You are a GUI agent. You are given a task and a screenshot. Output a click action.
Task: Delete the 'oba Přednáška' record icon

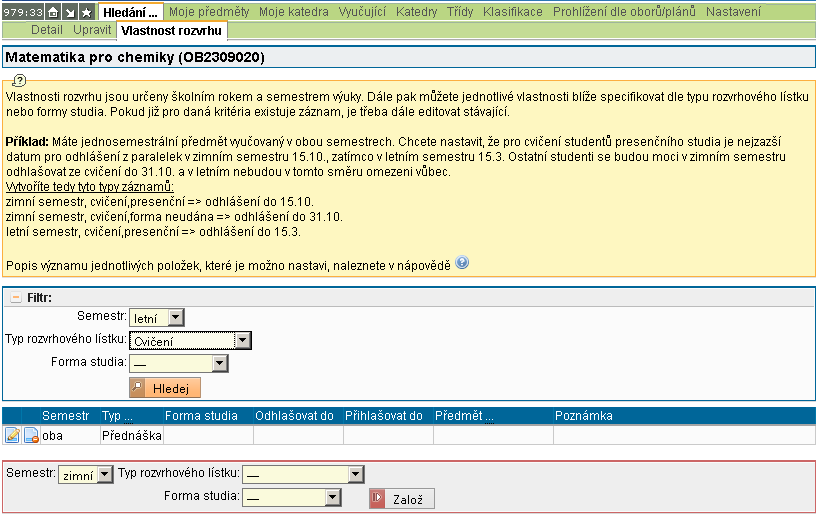point(31,436)
